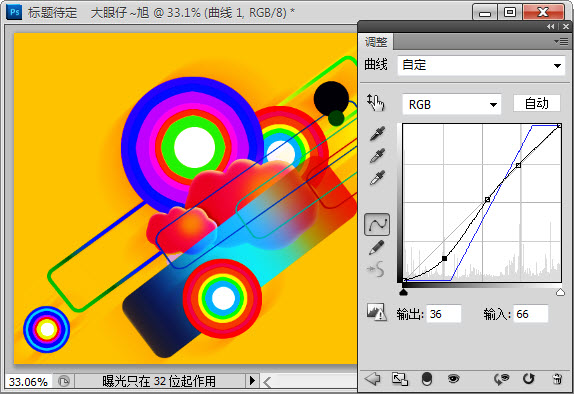Viewport: 574px width, 394px height.
Task: Select the edit points curve tool
Action: (377, 224)
